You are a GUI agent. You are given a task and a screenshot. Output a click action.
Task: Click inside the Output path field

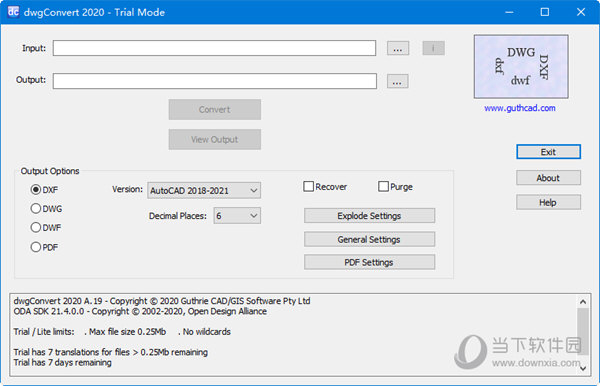pyautogui.click(x=215, y=81)
